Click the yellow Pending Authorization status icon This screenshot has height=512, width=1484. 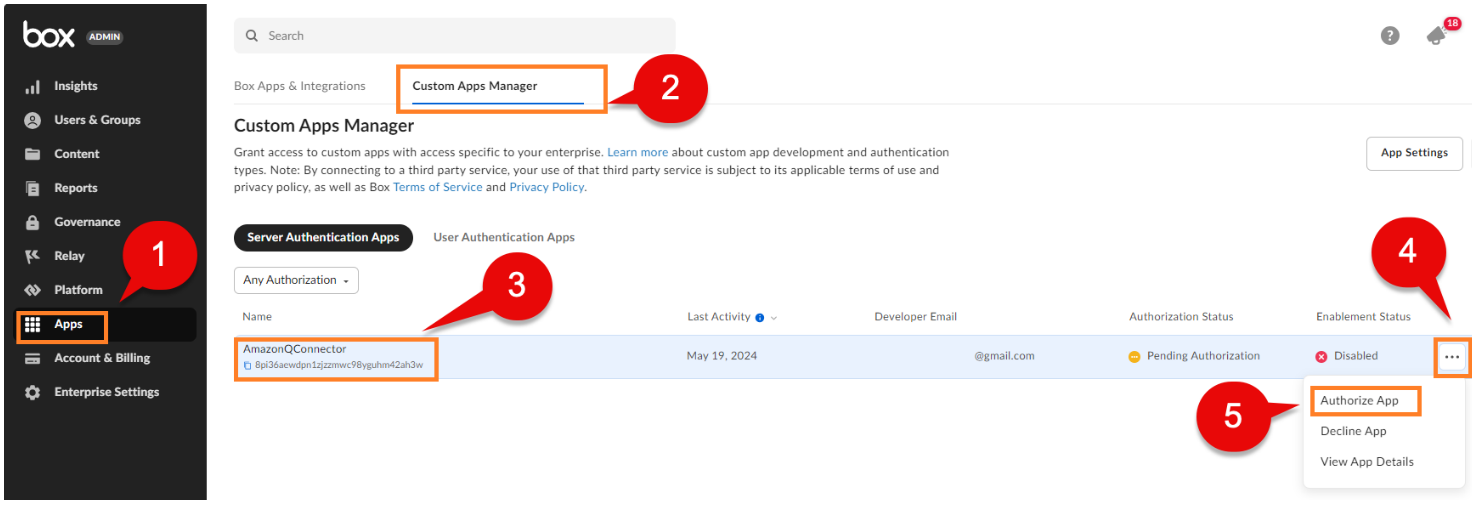point(1135,357)
